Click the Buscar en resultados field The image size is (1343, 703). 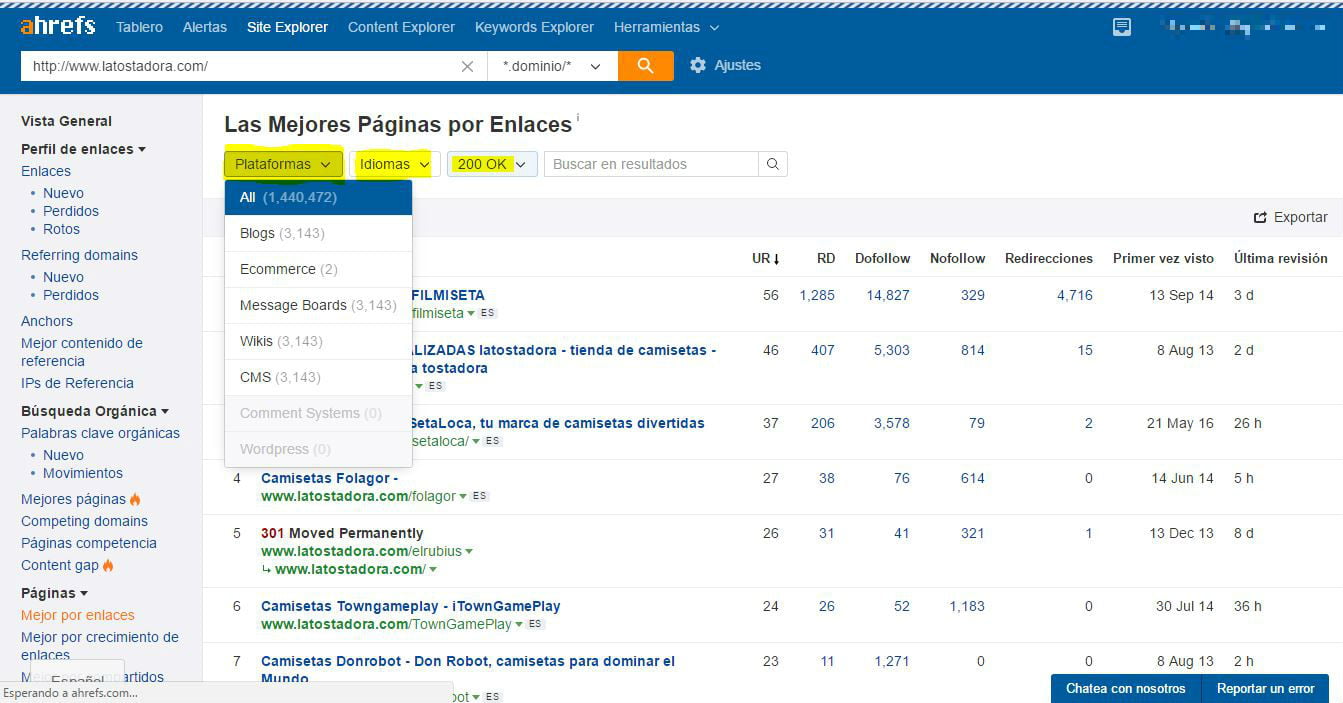[x=651, y=164]
